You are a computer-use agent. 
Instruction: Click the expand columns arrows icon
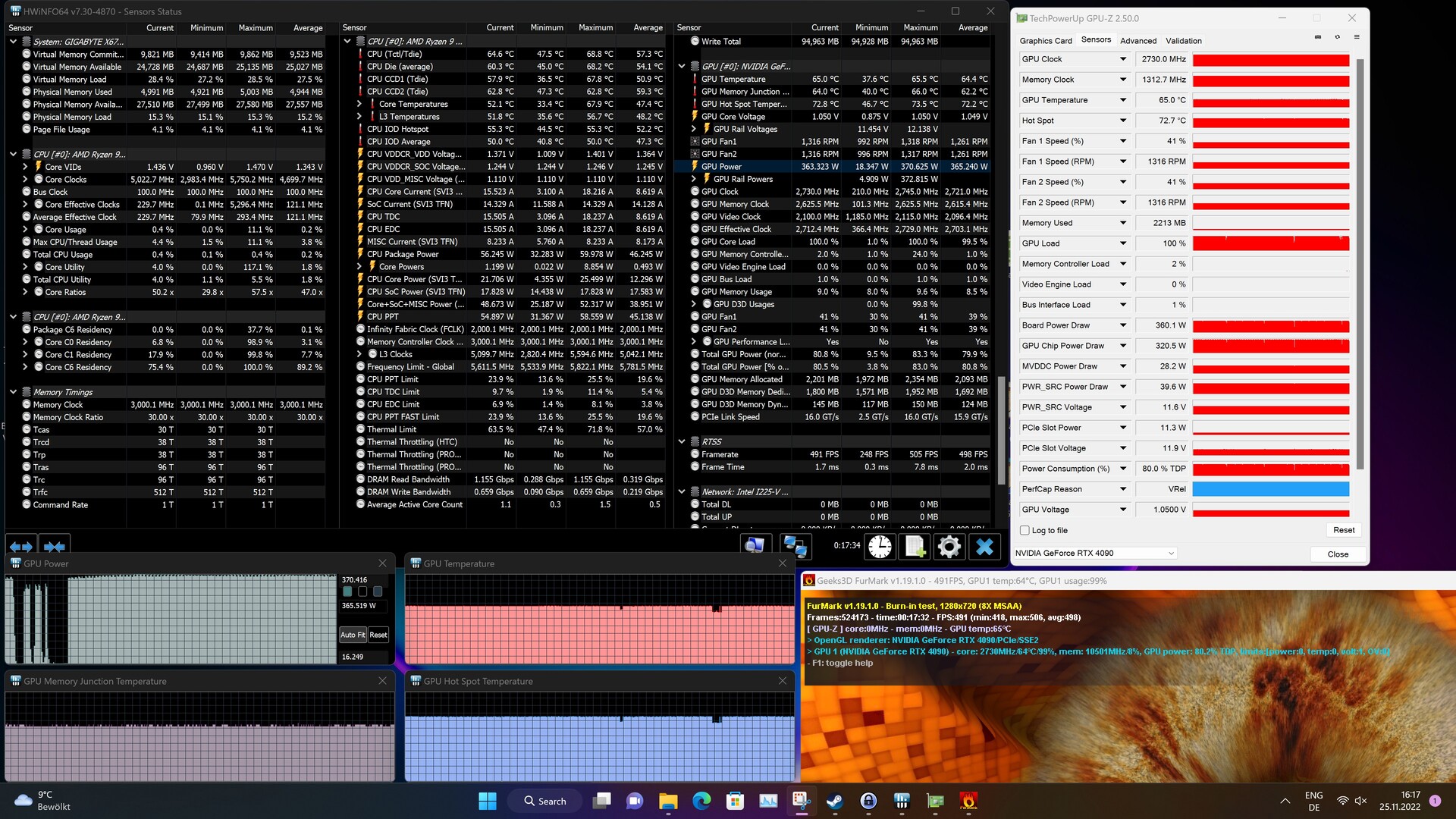20,546
